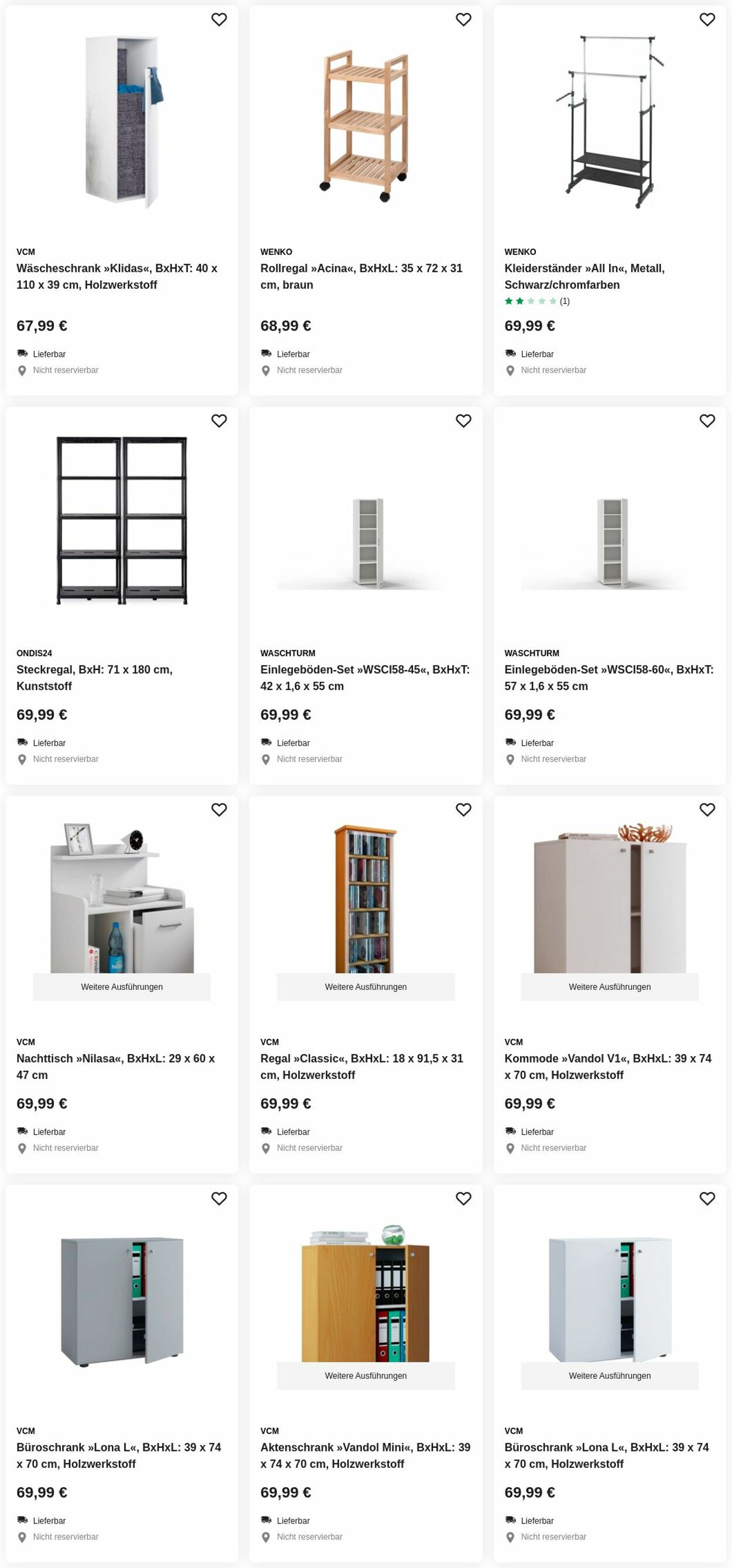Open Wäscheschrank »Klidas« product title
The image size is (732, 1568).
[x=117, y=276]
